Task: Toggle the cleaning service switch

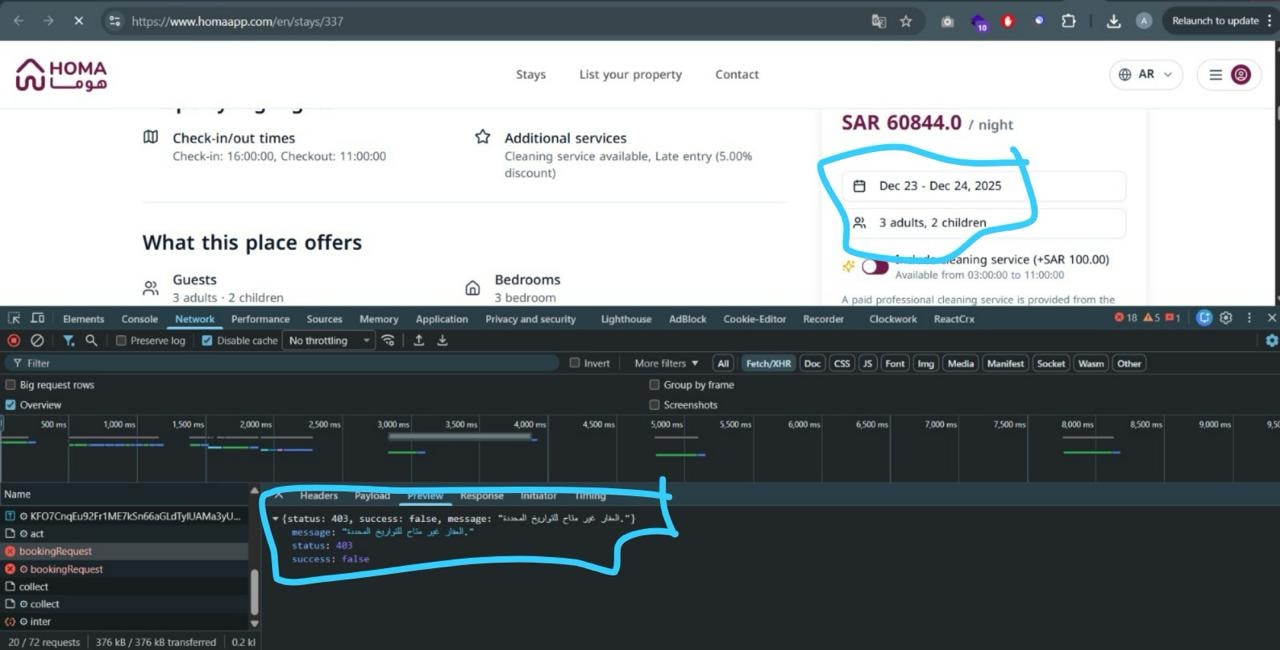Action: tap(875, 266)
